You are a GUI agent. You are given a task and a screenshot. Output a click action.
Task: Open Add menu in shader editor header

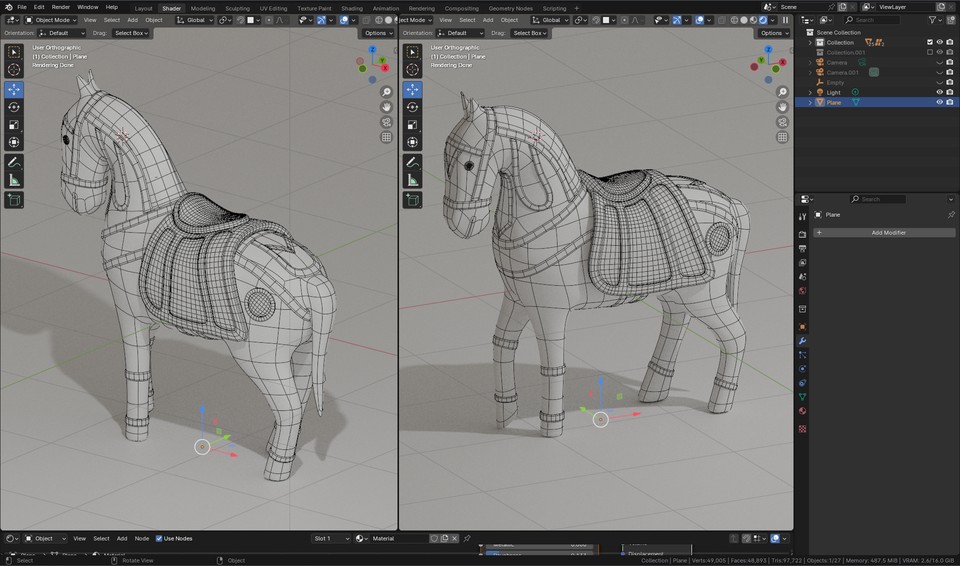coord(122,538)
